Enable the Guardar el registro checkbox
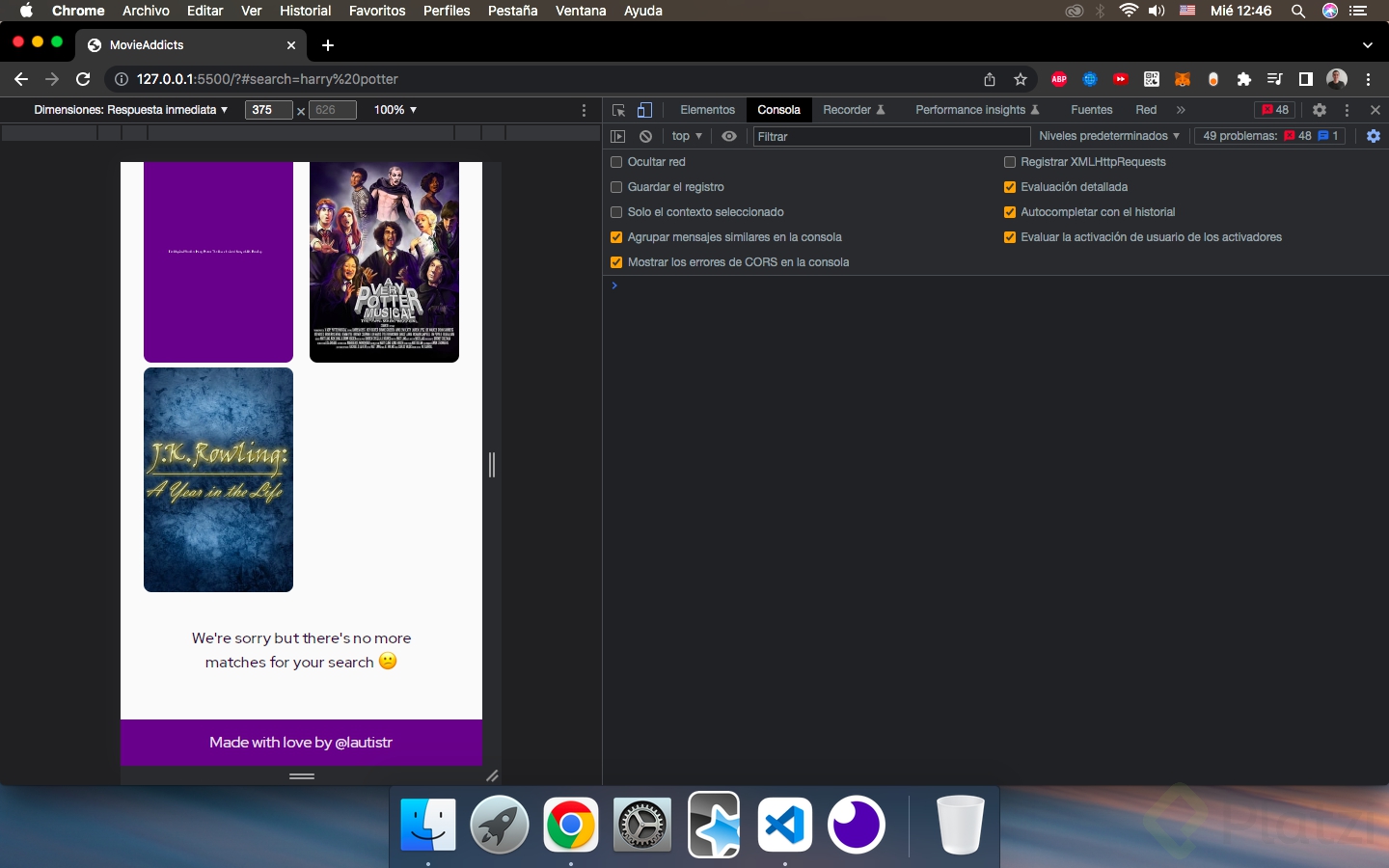The height and width of the screenshot is (868, 1389). pos(616,187)
